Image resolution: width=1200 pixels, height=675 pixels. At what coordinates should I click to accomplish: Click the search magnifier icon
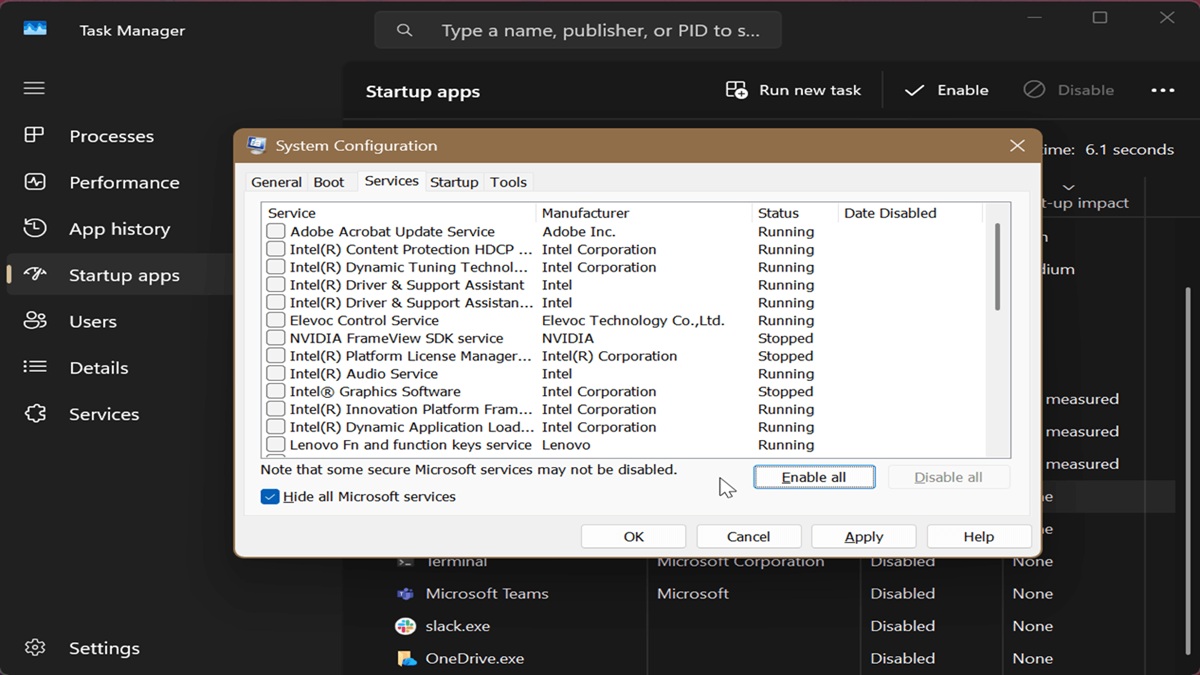pyautogui.click(x=405, y=30)
